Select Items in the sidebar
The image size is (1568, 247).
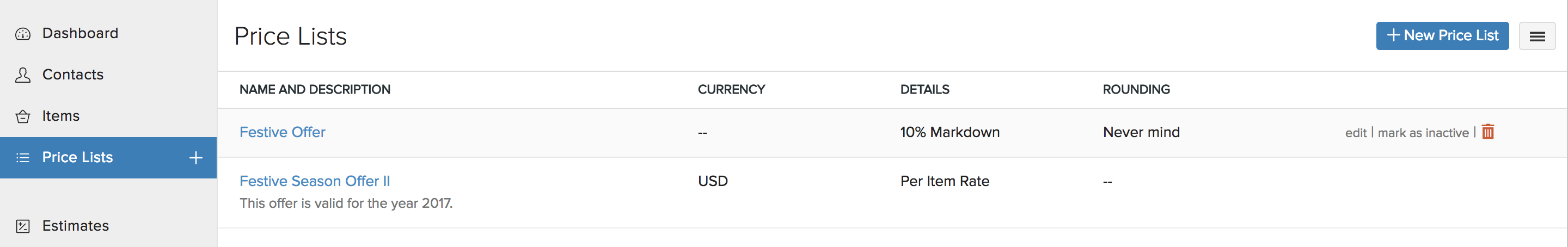click(60, 116)
